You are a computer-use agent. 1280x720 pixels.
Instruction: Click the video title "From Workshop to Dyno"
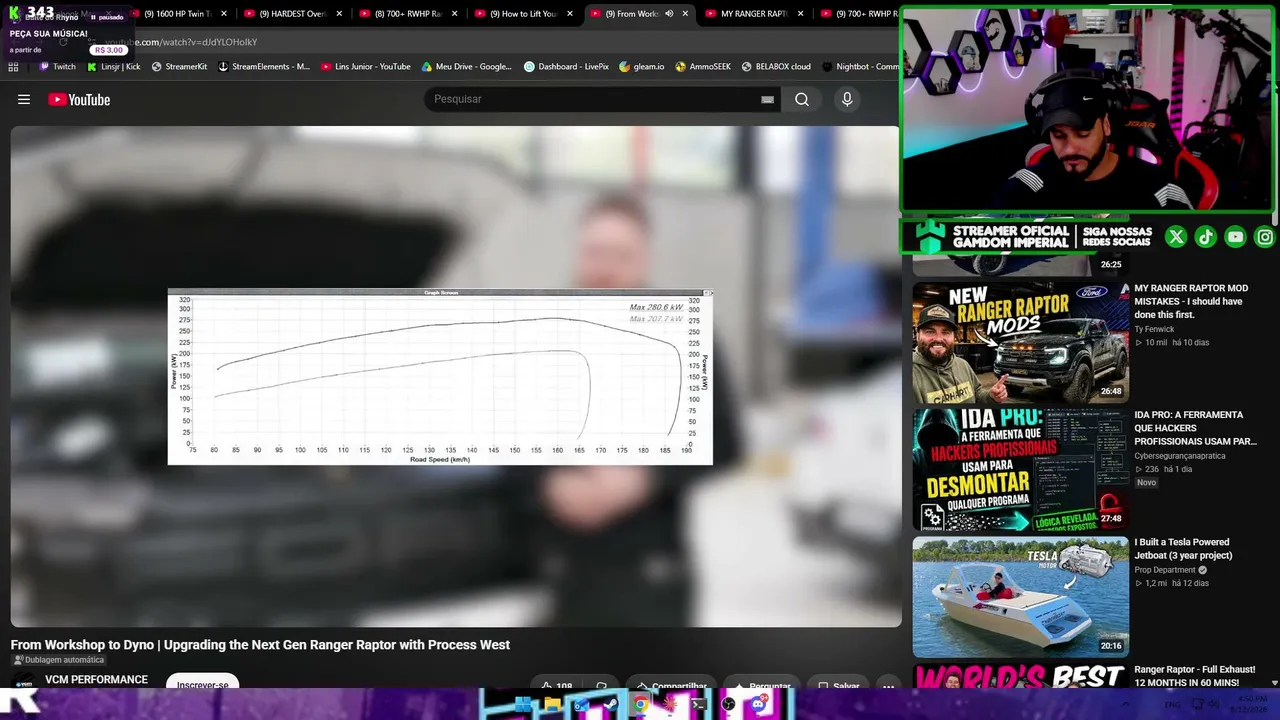[x=260, y=645]
